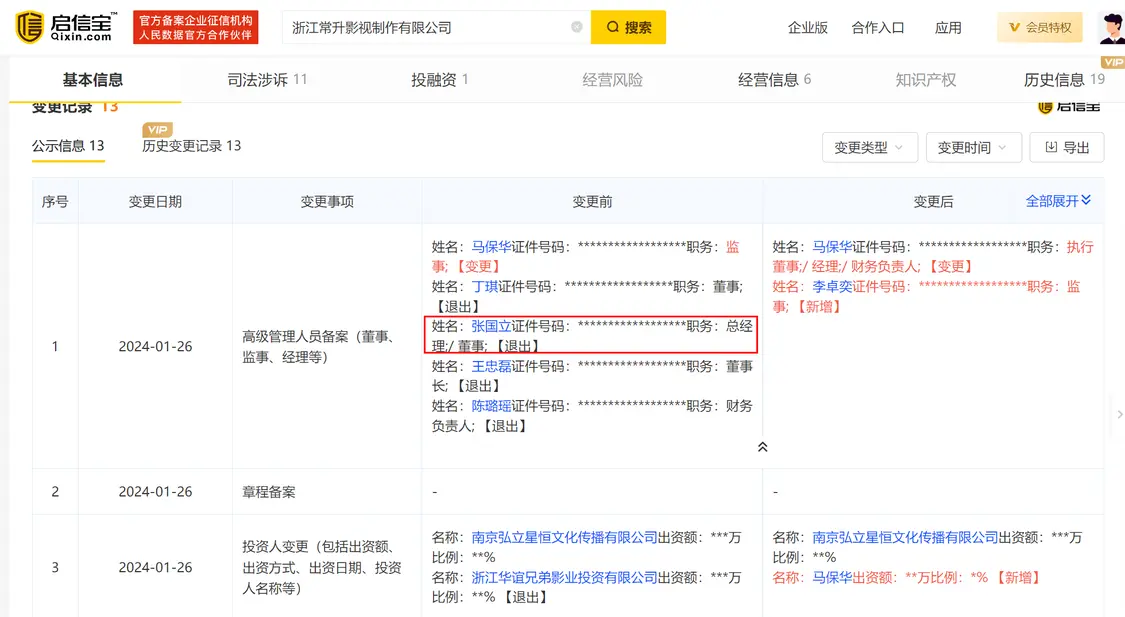This screenshot has height=617, width=1125.
Task: Open the business information tab
Action: 774,80
